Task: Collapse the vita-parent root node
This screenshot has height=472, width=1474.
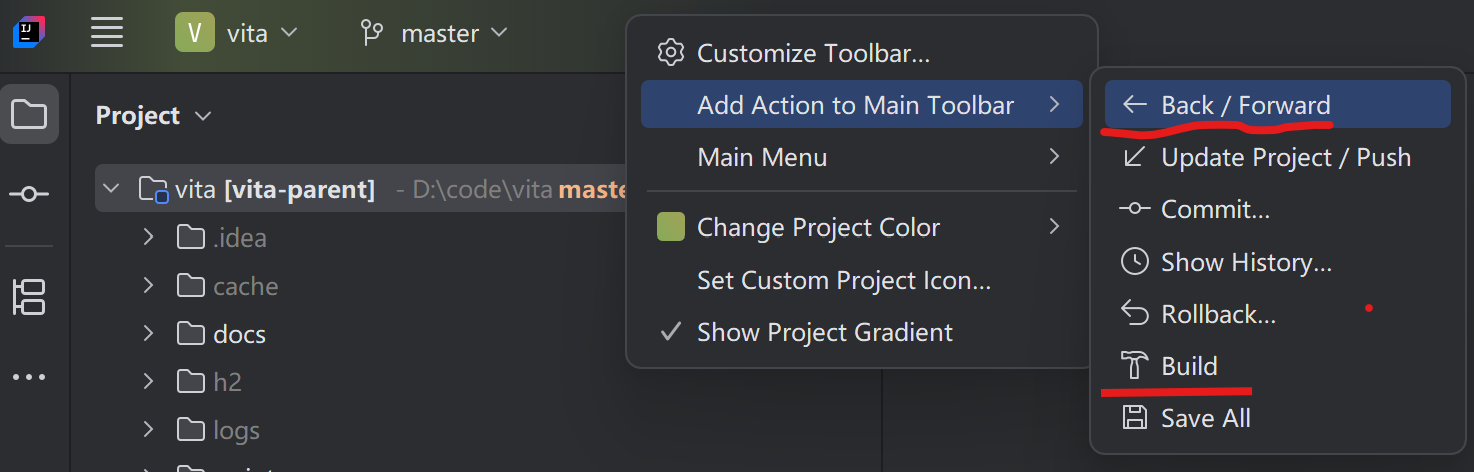Action: pos(112,188)
